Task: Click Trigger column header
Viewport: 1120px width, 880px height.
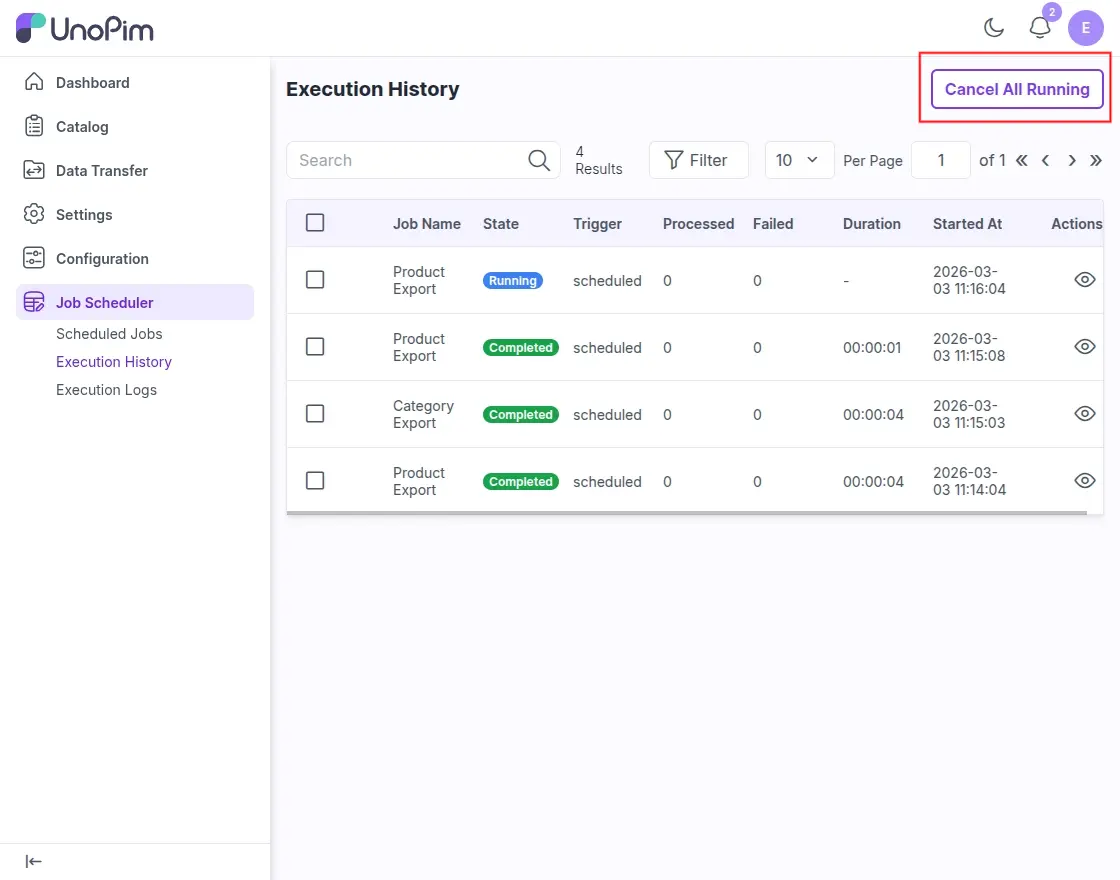Action: pos(597,224)
